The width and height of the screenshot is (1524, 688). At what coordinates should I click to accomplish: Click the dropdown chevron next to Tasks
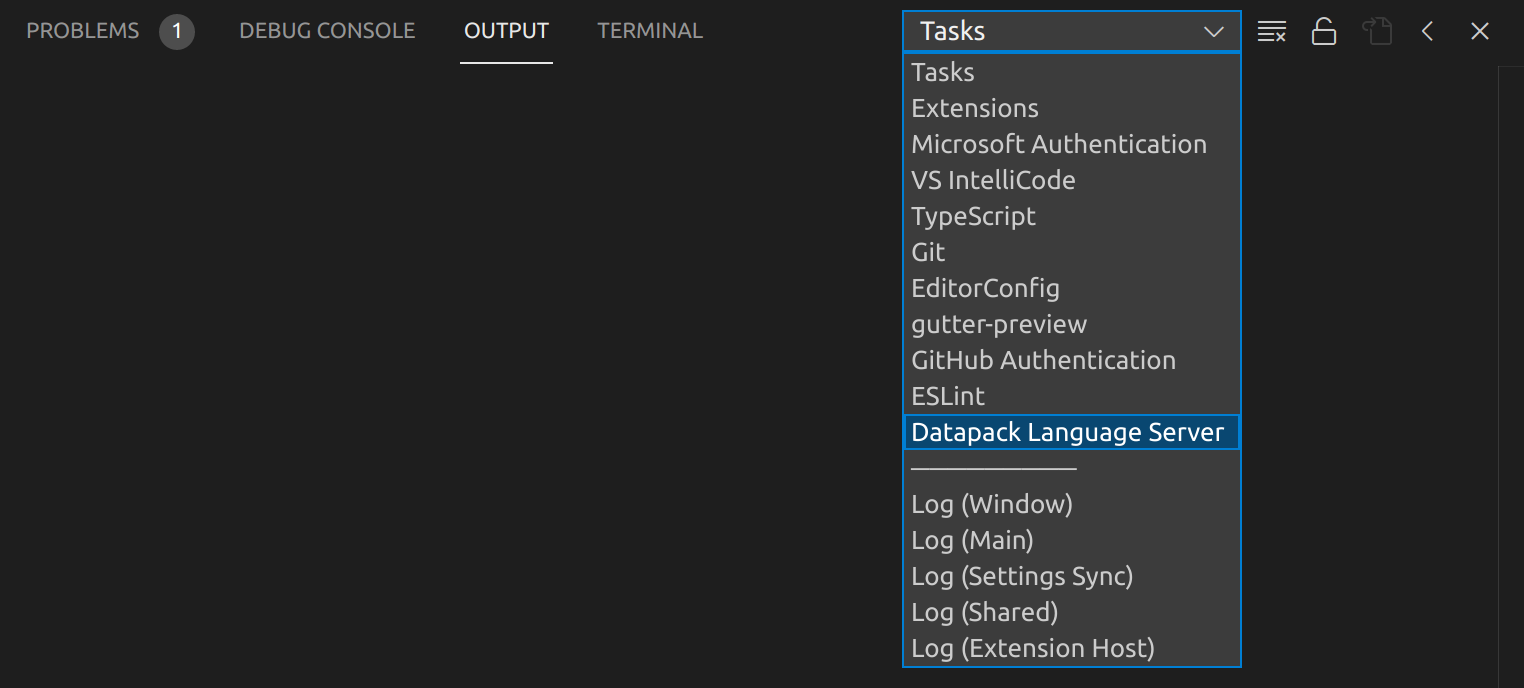(1213, 31)
